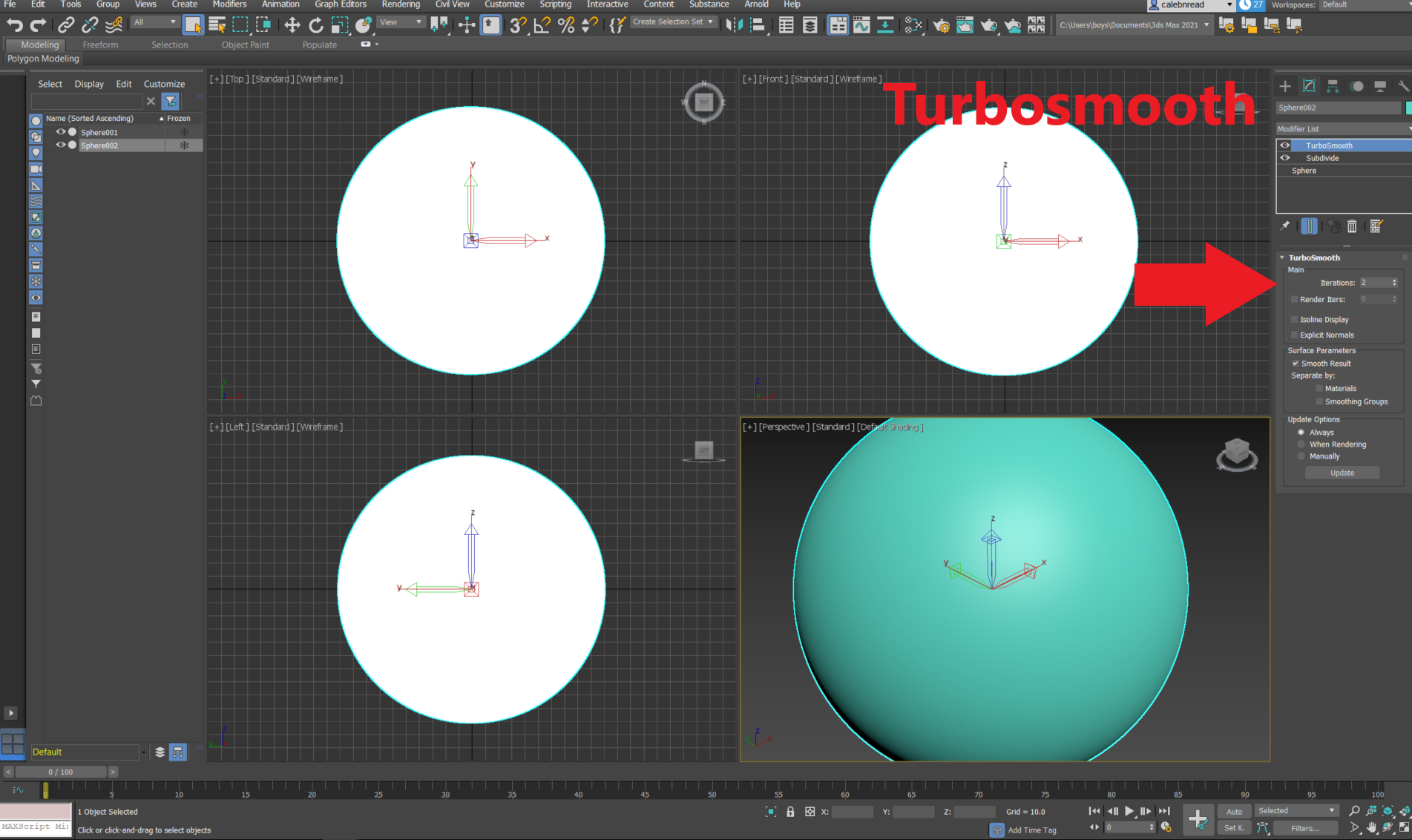Image resolution: width=1412 pixels, height=840 pixels.
Task: Open the Modifier List dropdown
Action: point(1342,128)
